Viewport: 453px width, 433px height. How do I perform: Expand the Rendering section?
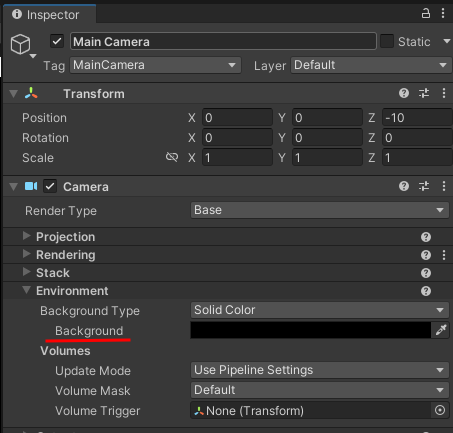pos(26,254)
